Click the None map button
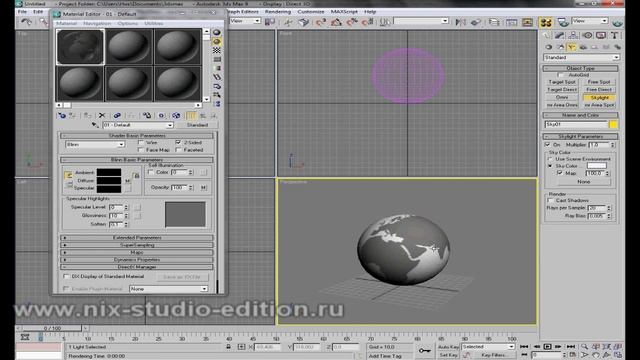 [x=584, y=182]
